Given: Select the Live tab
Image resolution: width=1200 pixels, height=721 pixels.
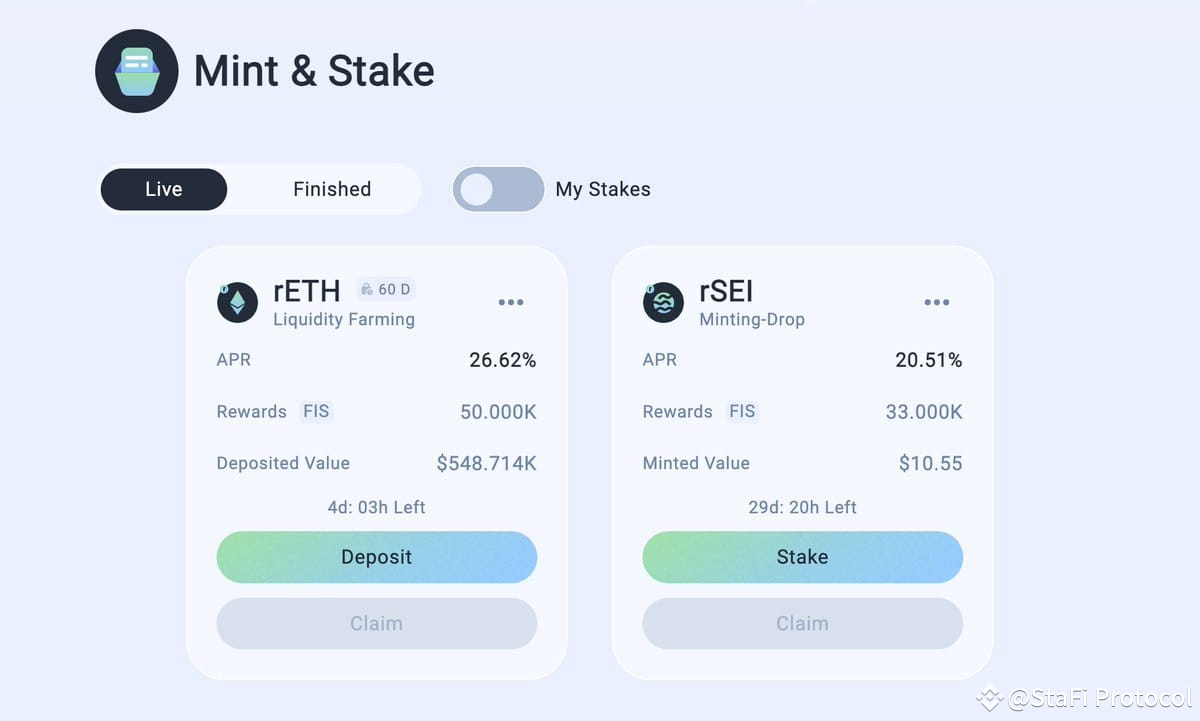Looking at the screenshot, I should [163, 189].
